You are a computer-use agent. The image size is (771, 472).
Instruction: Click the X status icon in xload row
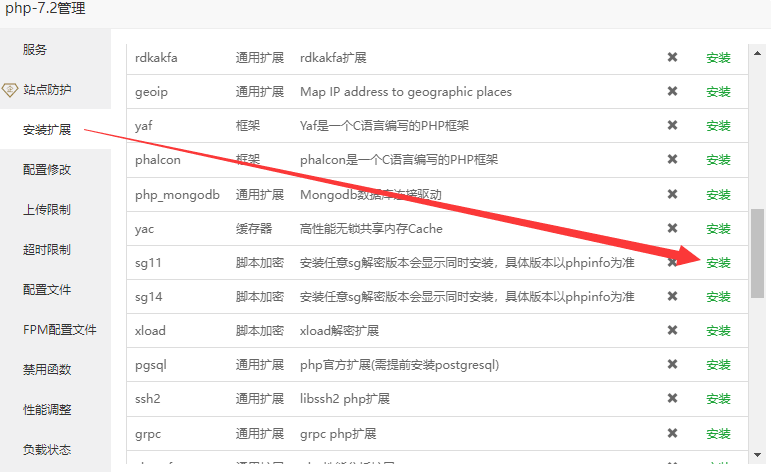coord(672,330)
